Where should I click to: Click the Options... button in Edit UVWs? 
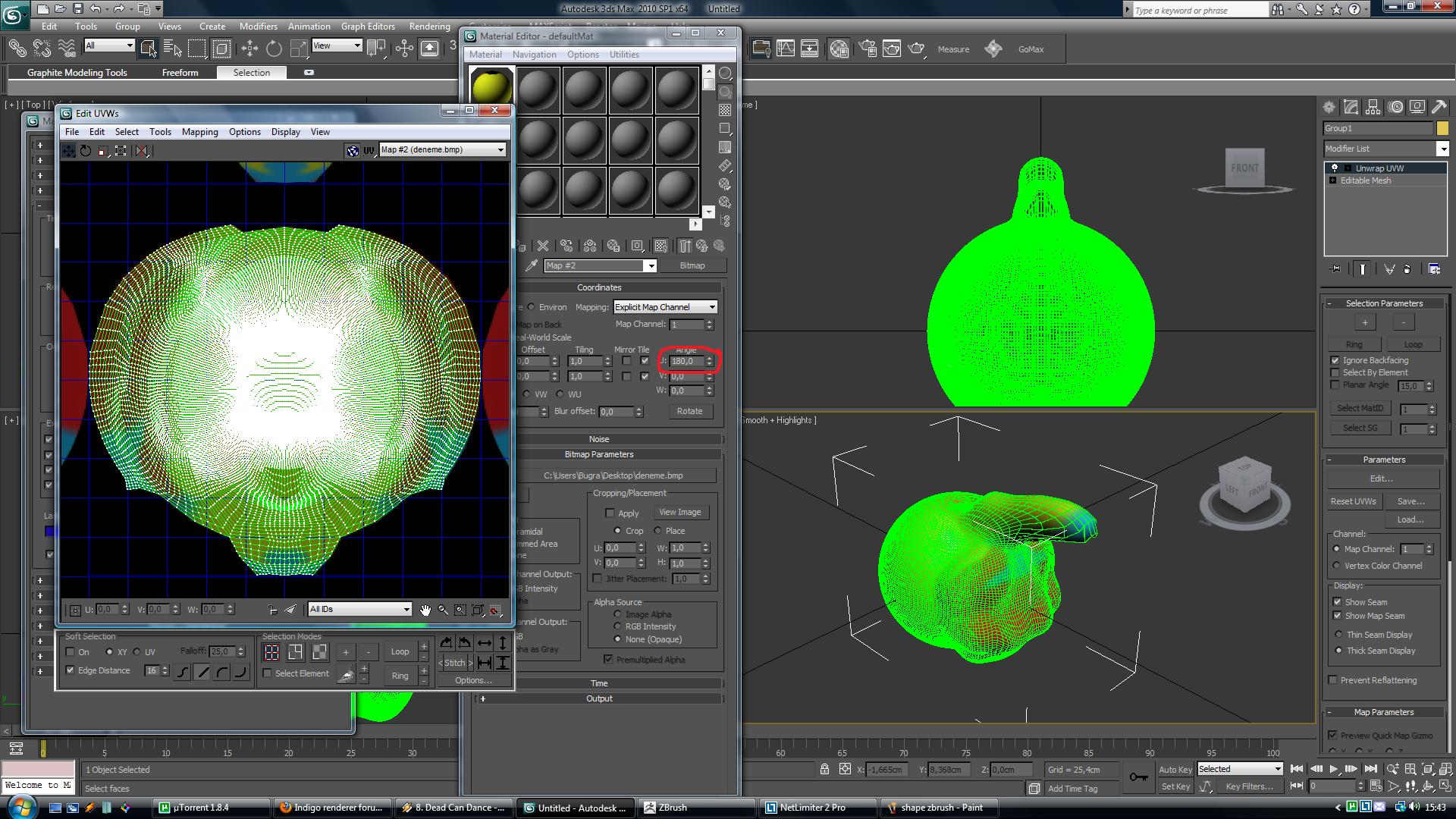coord(473,680)
